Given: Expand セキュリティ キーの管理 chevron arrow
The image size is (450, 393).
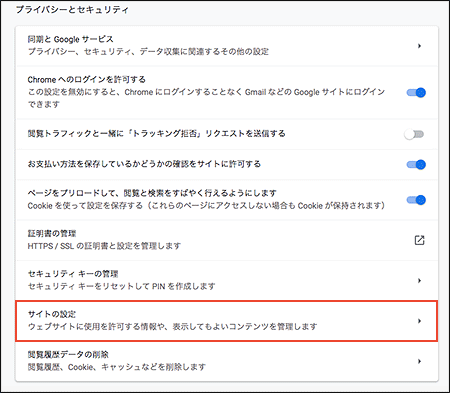Looking at the screenshot, I should pyautogui.click(x=419, y=281).
